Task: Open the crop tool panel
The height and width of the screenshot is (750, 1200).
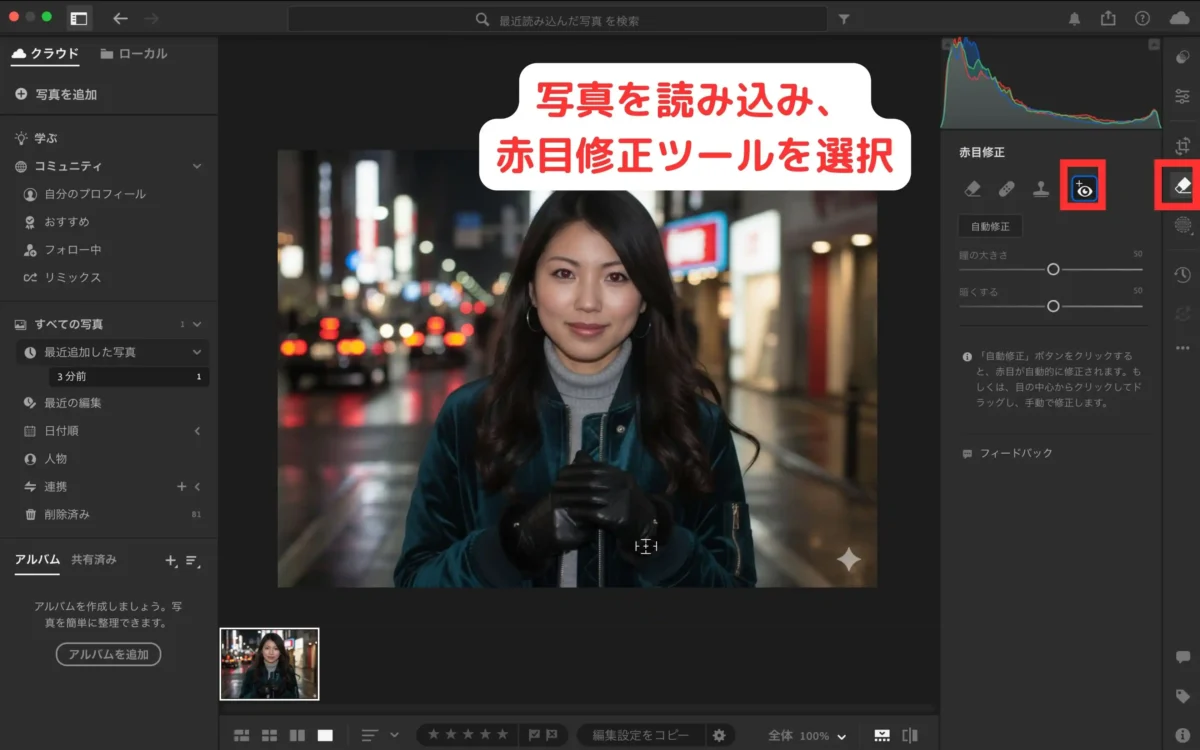Action: [1181, 143]
